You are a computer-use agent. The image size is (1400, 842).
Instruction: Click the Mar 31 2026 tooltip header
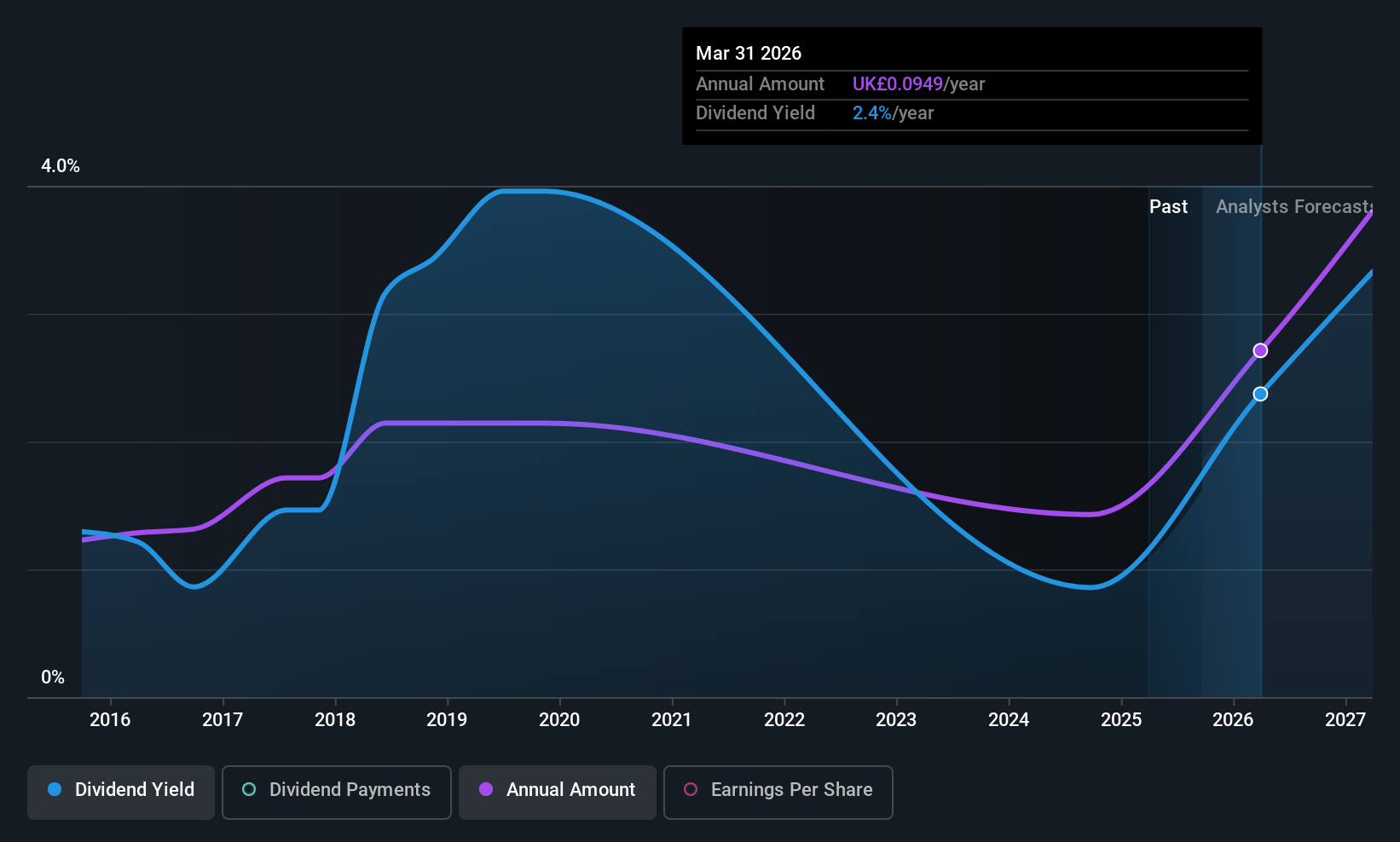[x=749, y=53]
